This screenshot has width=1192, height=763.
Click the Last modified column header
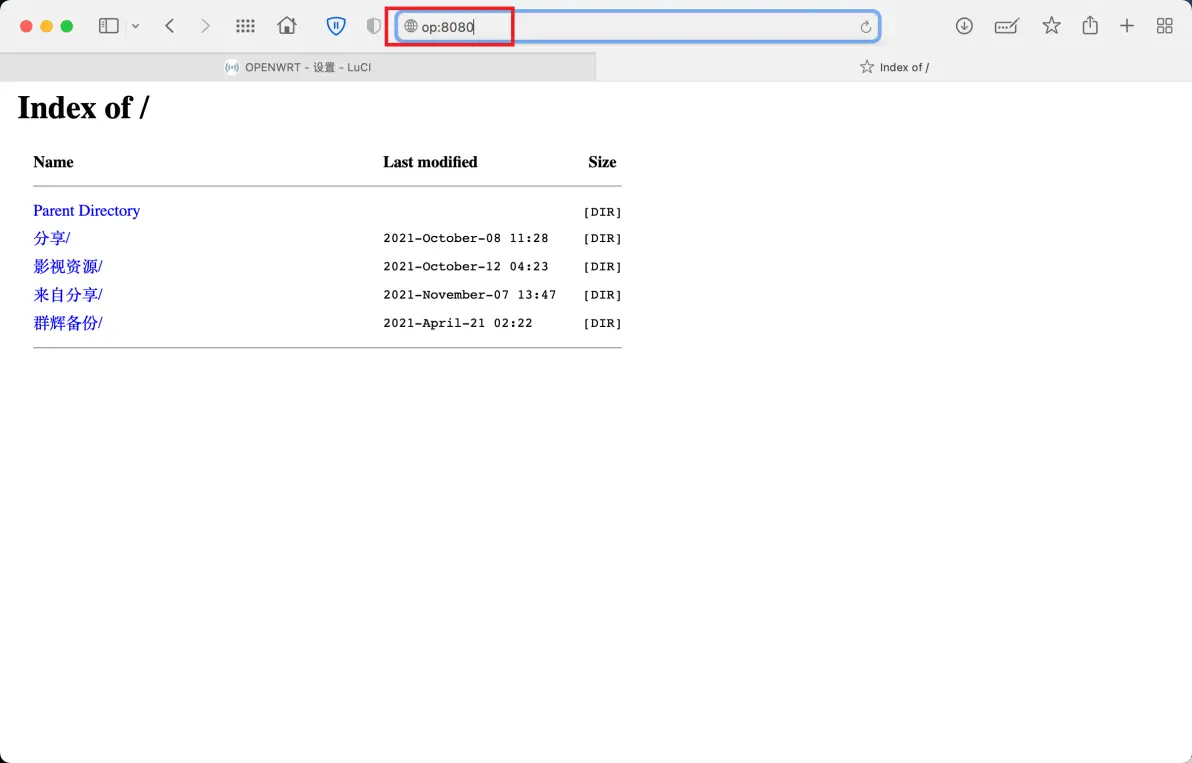click(430, 162)
